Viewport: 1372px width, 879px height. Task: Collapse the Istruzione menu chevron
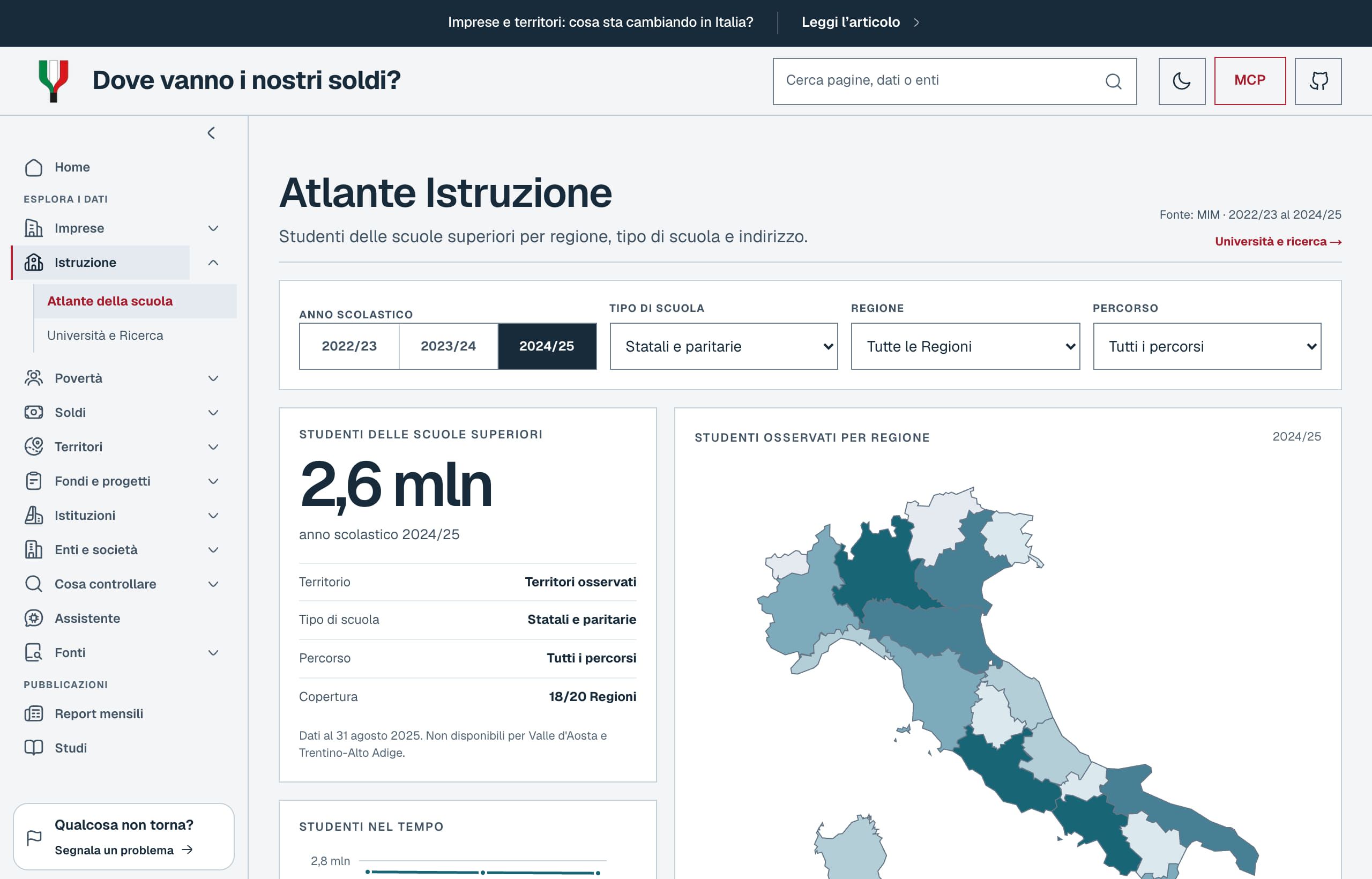click(x=213, y=263)
